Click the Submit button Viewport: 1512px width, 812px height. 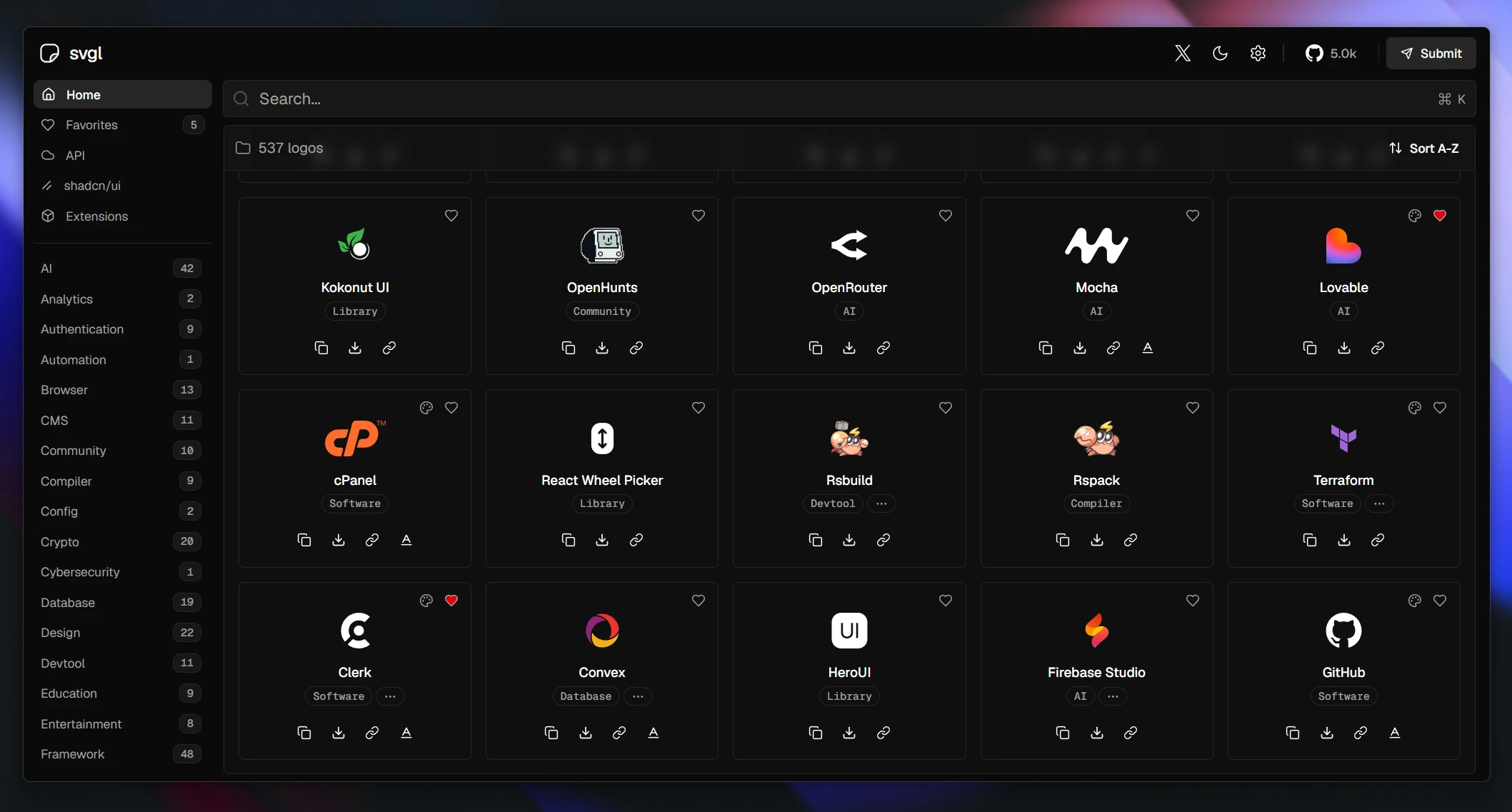tap(1431, 54)
